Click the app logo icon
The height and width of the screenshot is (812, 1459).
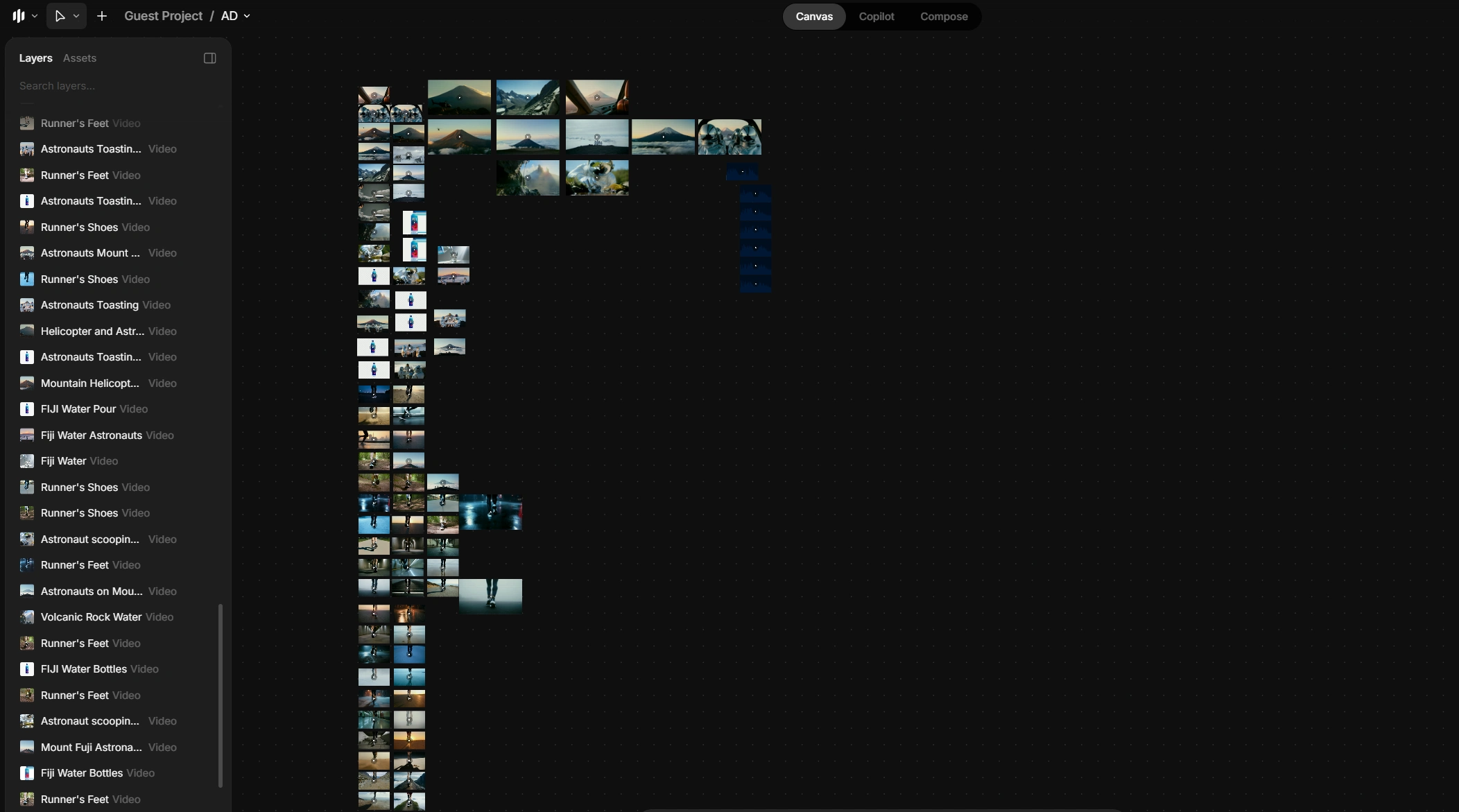point(19,16)
